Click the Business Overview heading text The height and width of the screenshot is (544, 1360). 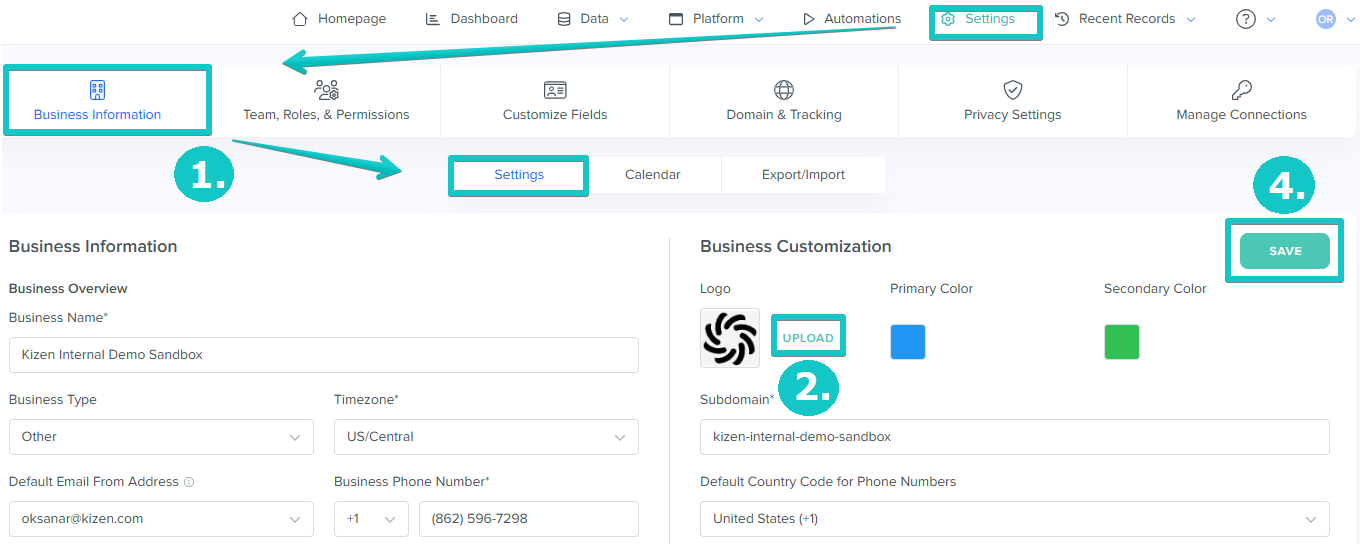68,289
